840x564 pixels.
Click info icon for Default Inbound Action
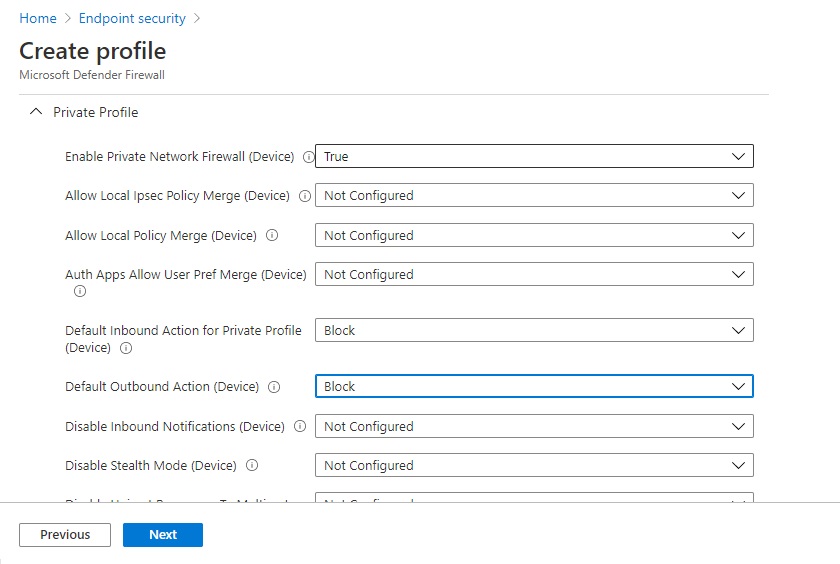click(126, 348)
